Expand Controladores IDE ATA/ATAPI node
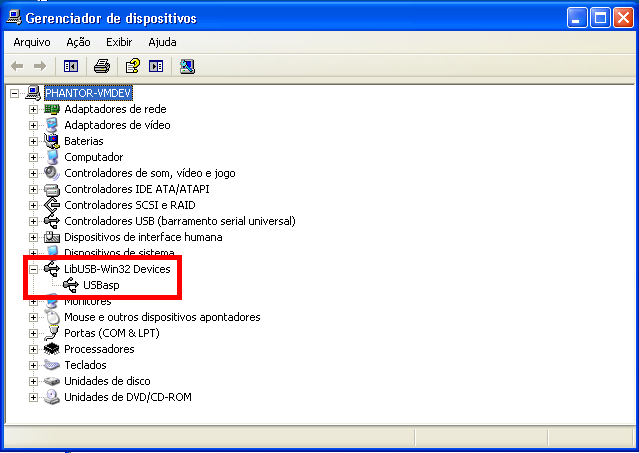Viewport: 639px width, 453px height. pos(33,189)
